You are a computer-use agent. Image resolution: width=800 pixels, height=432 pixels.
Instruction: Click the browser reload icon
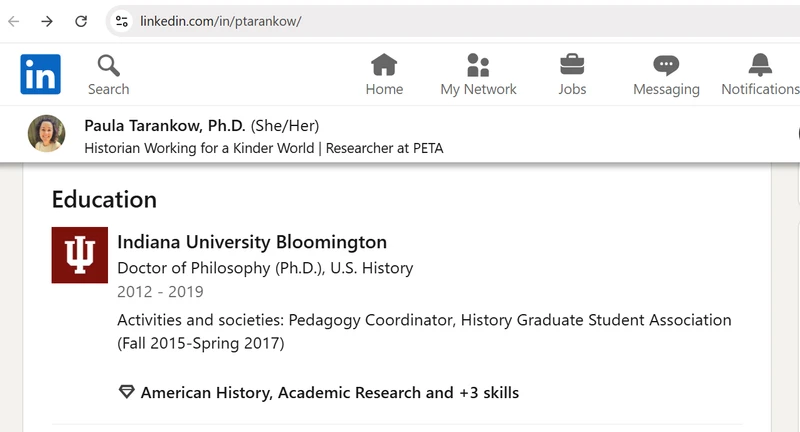[x=81, y=21]
